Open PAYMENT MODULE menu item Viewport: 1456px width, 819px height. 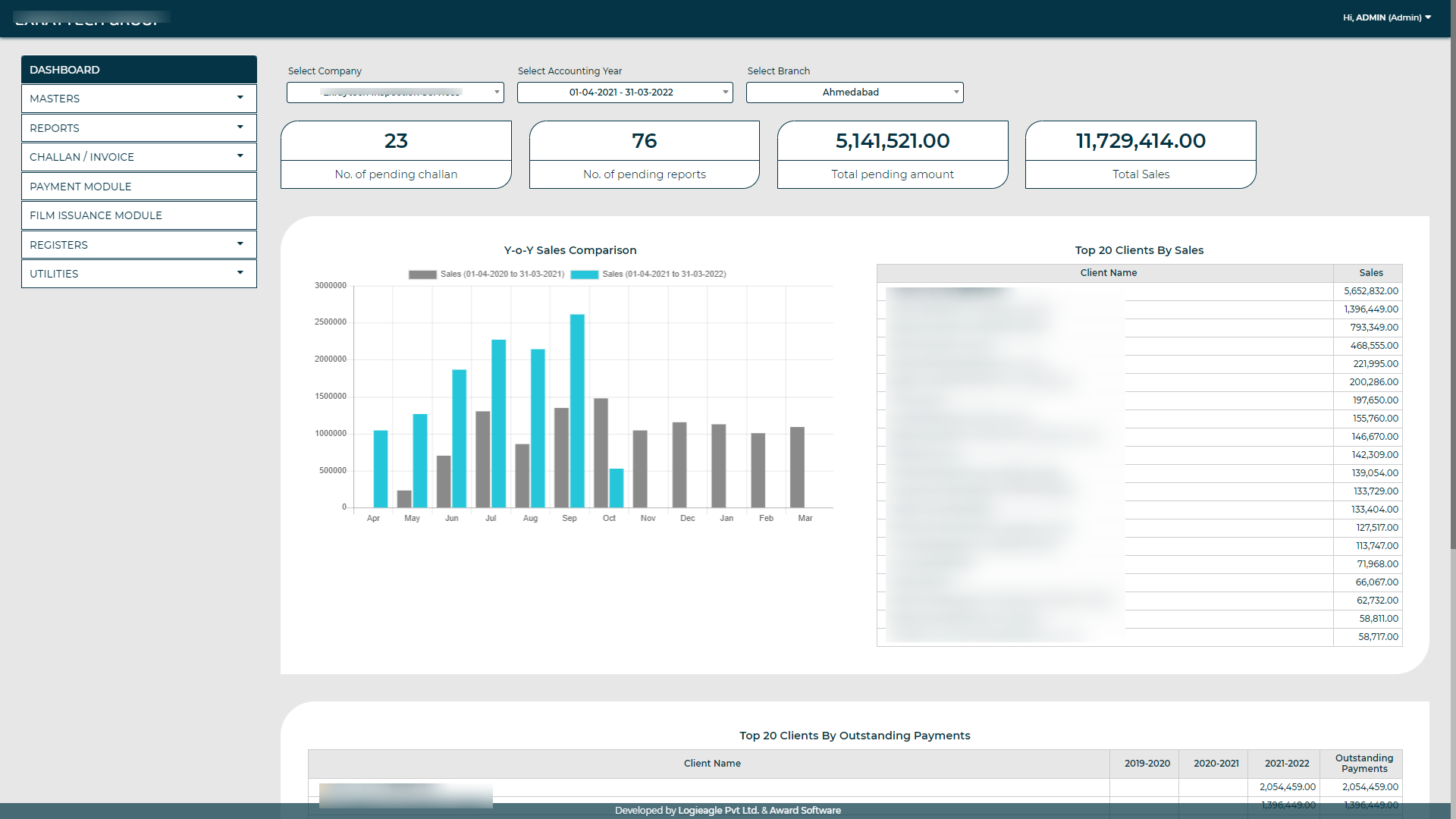point(139,187)
